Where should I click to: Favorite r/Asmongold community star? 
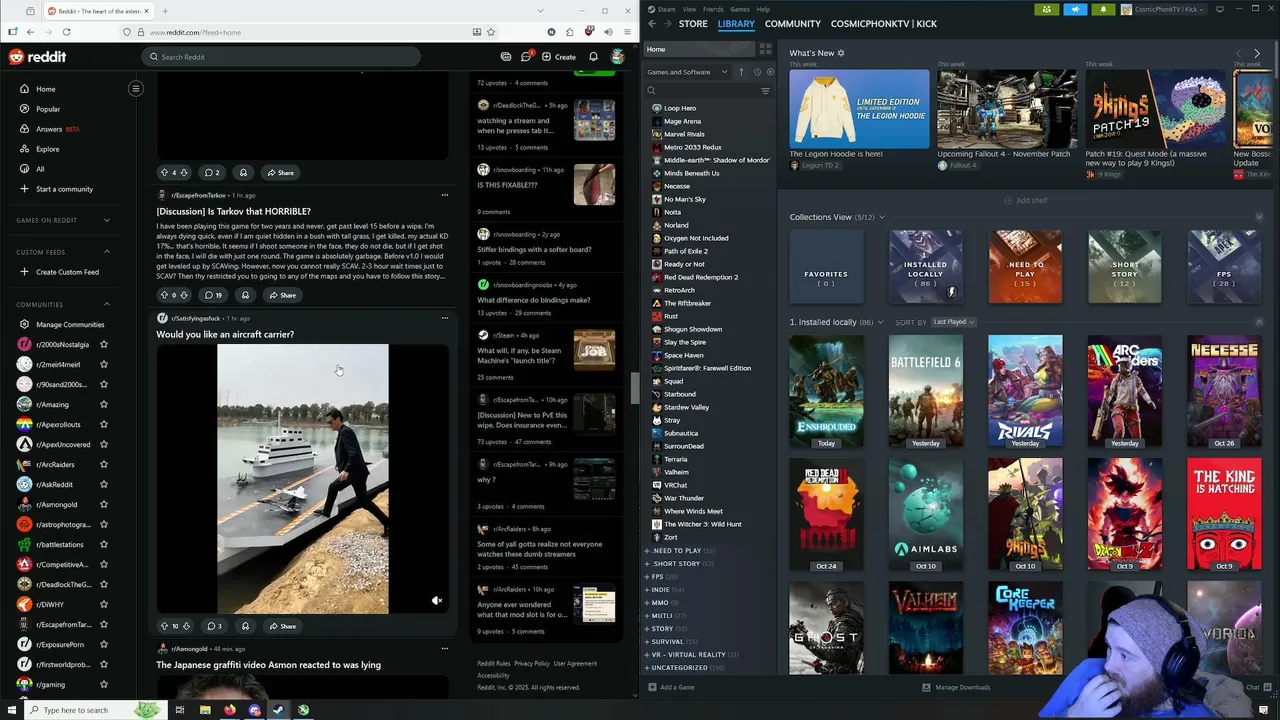click(104, 504)
